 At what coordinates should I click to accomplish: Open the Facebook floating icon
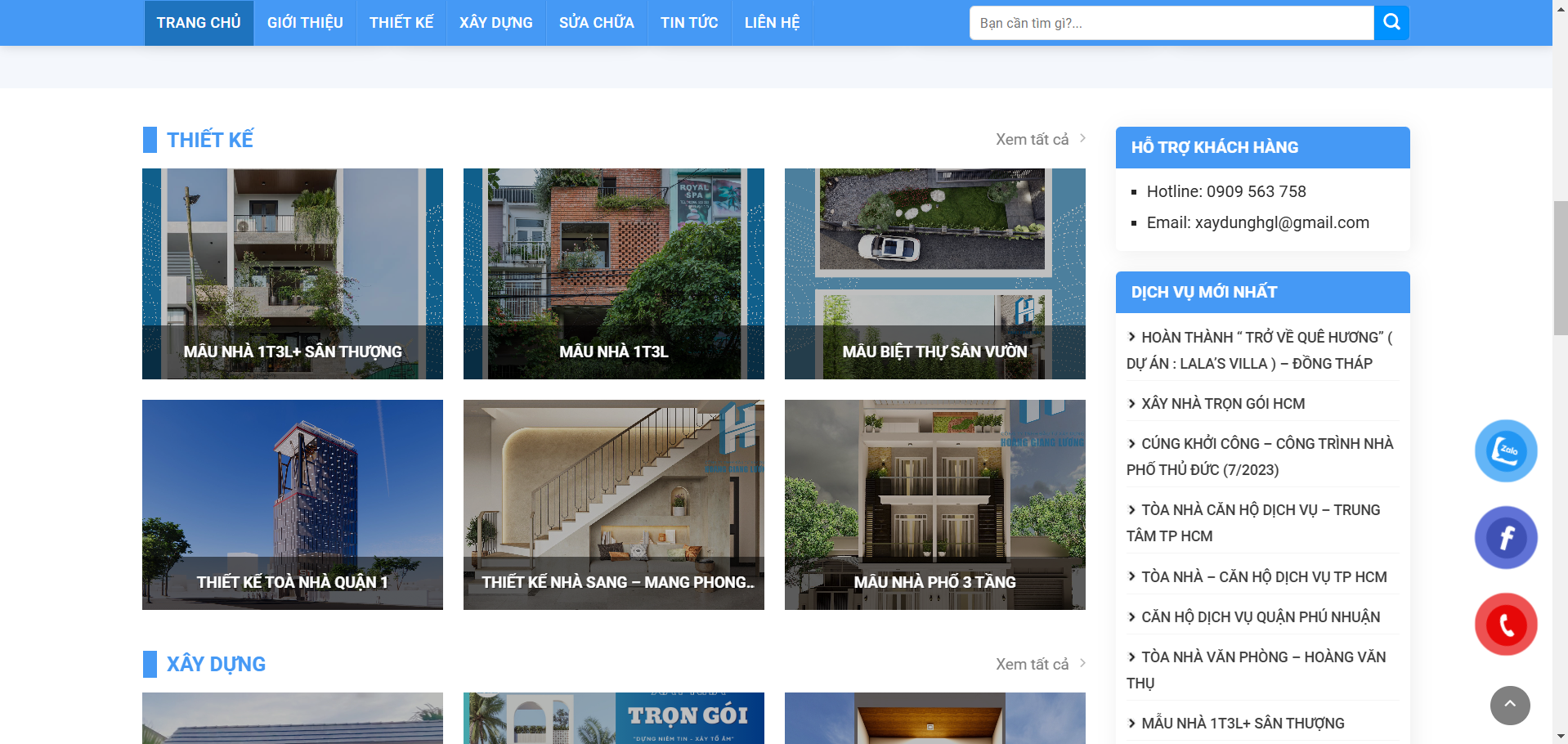[1506, 538]
